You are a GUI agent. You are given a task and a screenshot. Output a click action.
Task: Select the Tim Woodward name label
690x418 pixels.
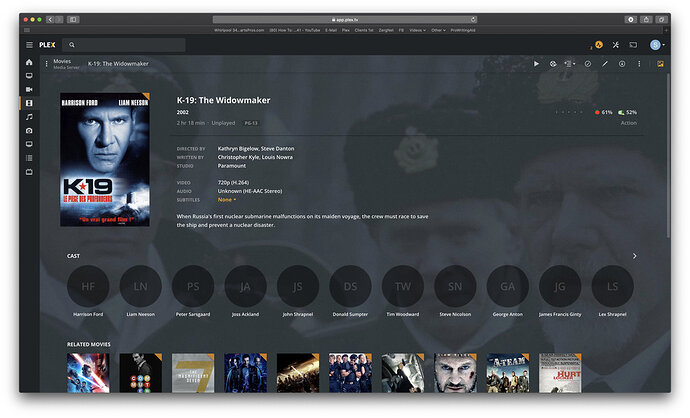click(403, 315)
